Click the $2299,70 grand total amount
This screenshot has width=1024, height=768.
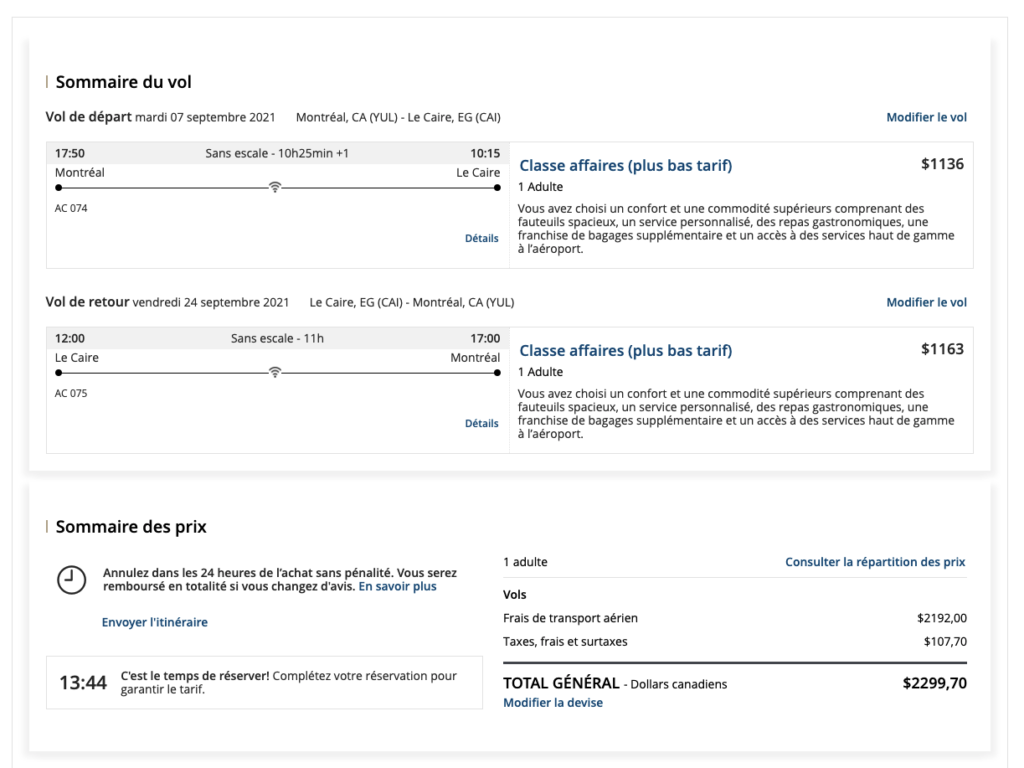[x=934, y=684]
